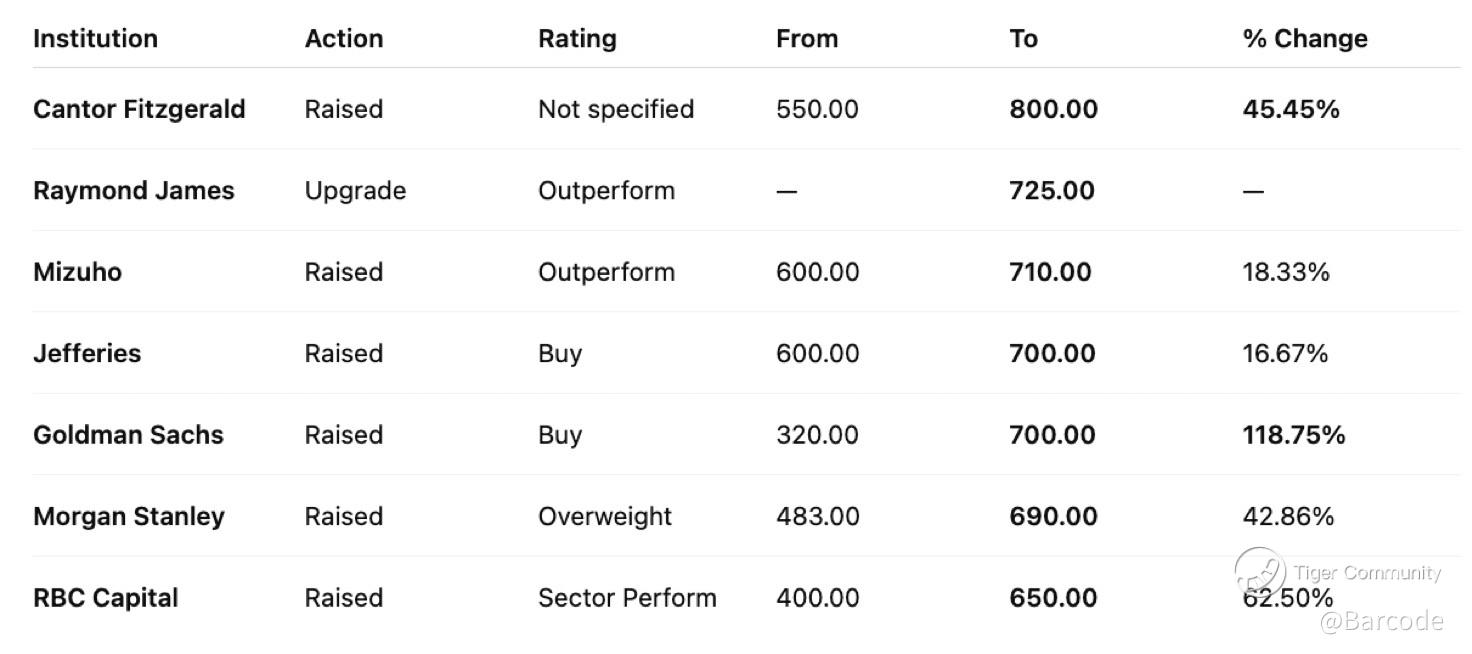Click the Rating column header
1472x654 pixels.
point(577,38)
